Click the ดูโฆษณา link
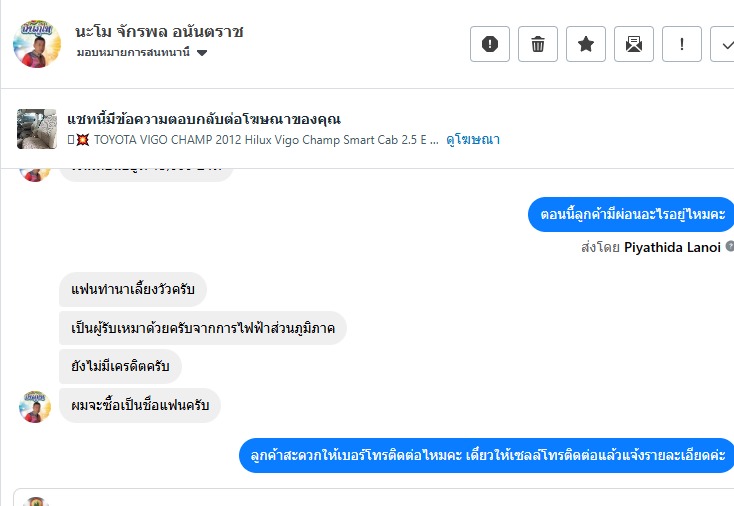This screenshot has width=734, height=506. point(474,140)
